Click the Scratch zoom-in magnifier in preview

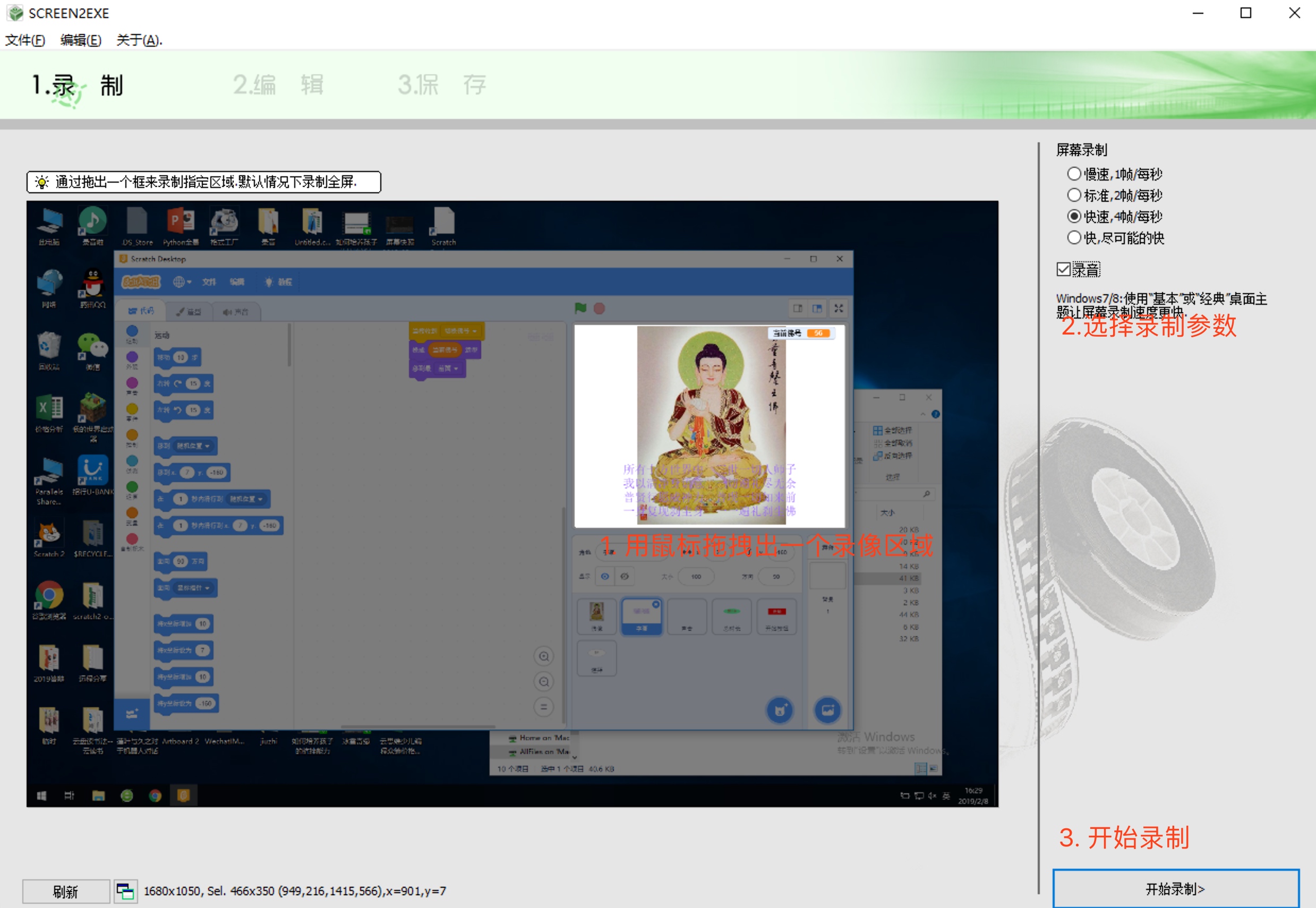(x=544, y=656)
